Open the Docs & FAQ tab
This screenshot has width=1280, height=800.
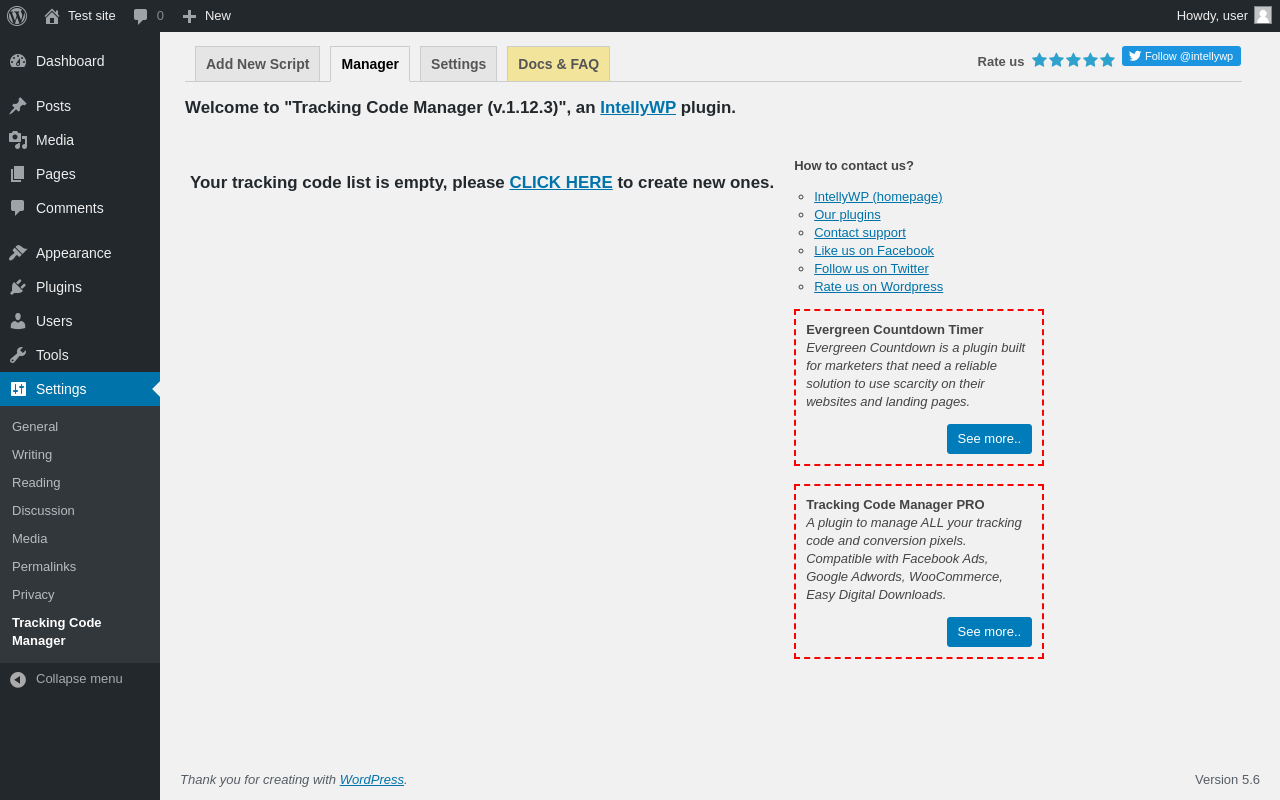click(x=558, y=64)
